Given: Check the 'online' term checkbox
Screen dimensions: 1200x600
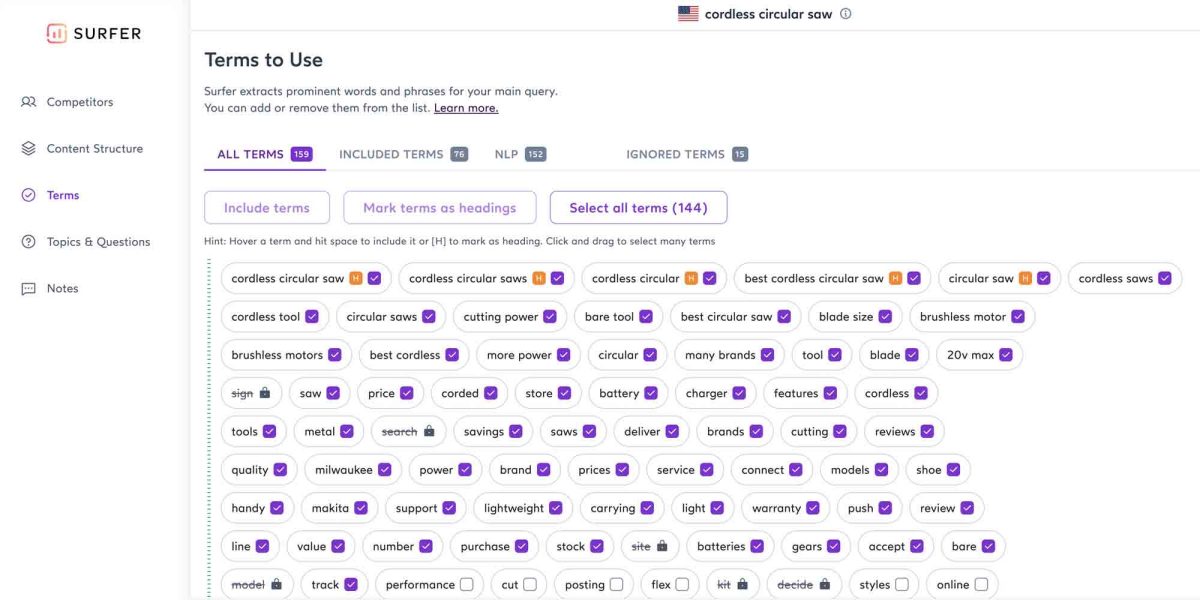Looking at the screenshot, I should 982,584.
